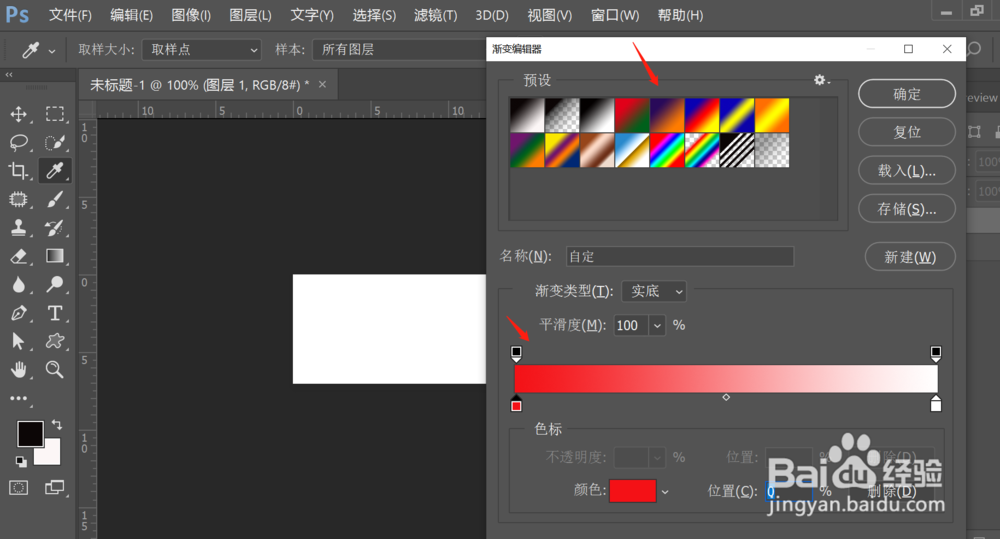This screenshot has height=539, width=1000.
Task: Click the black foreground color swatch
Action: coord(30,434)
